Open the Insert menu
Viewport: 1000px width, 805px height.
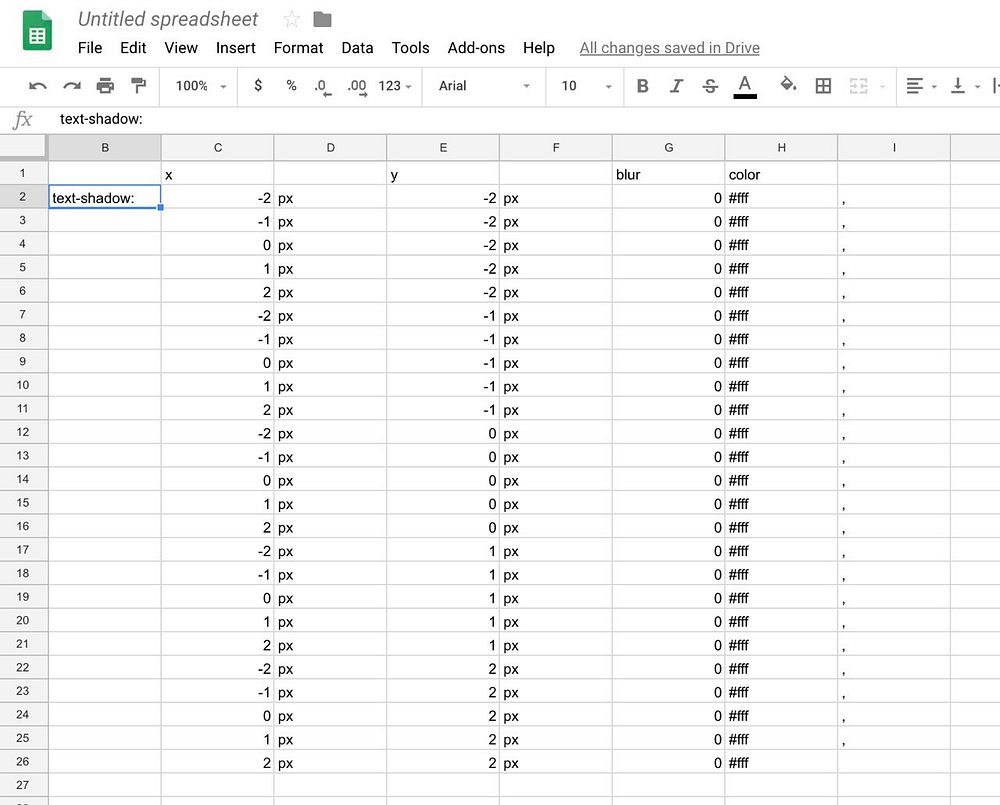(236, 48)
